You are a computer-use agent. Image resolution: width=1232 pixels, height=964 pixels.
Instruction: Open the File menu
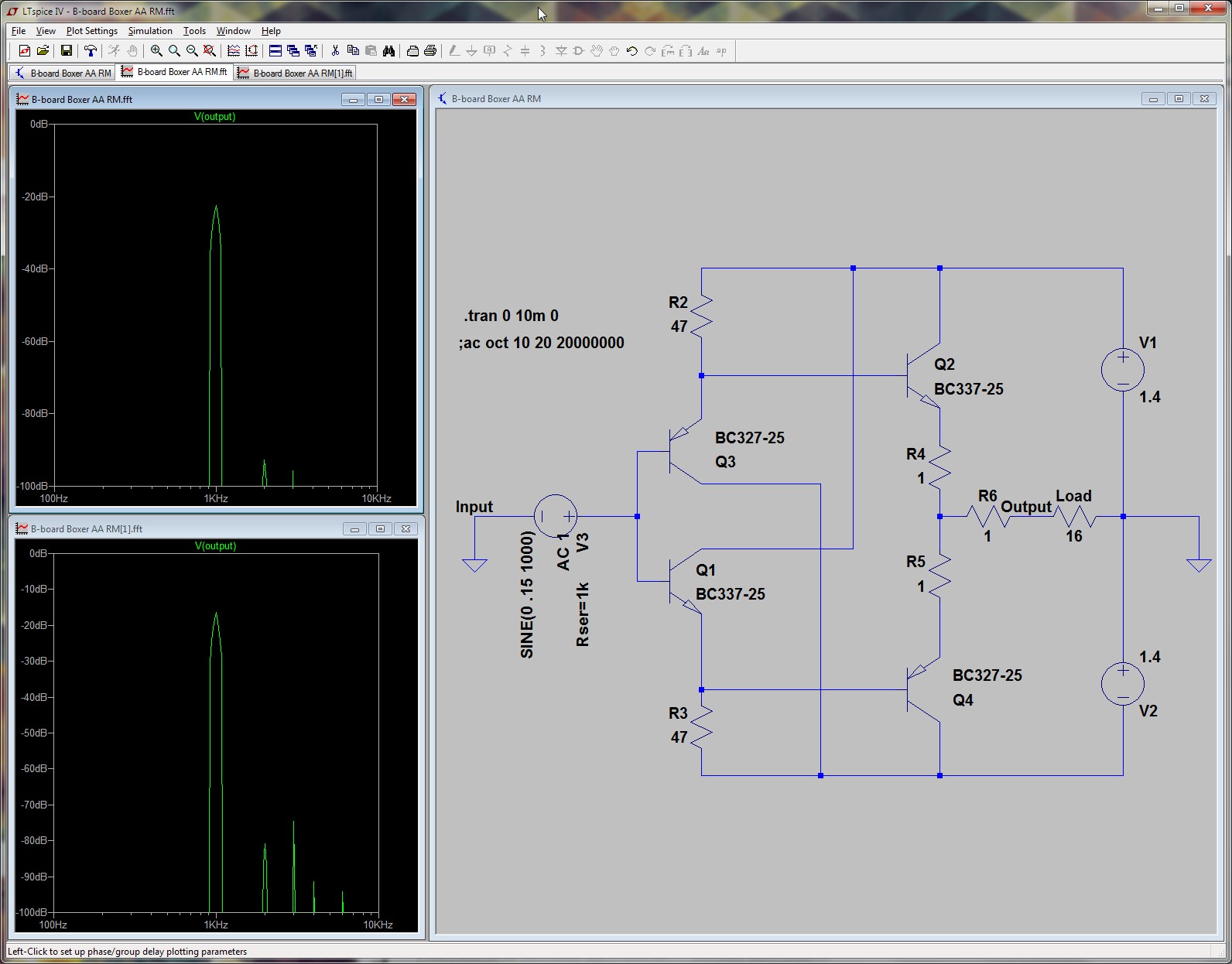tap(19, 31)
